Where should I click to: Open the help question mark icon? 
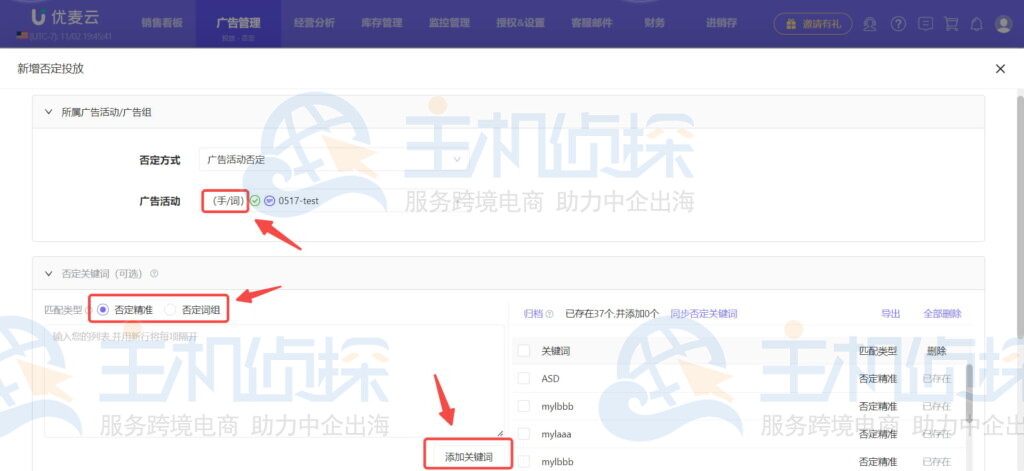(898, 24)
